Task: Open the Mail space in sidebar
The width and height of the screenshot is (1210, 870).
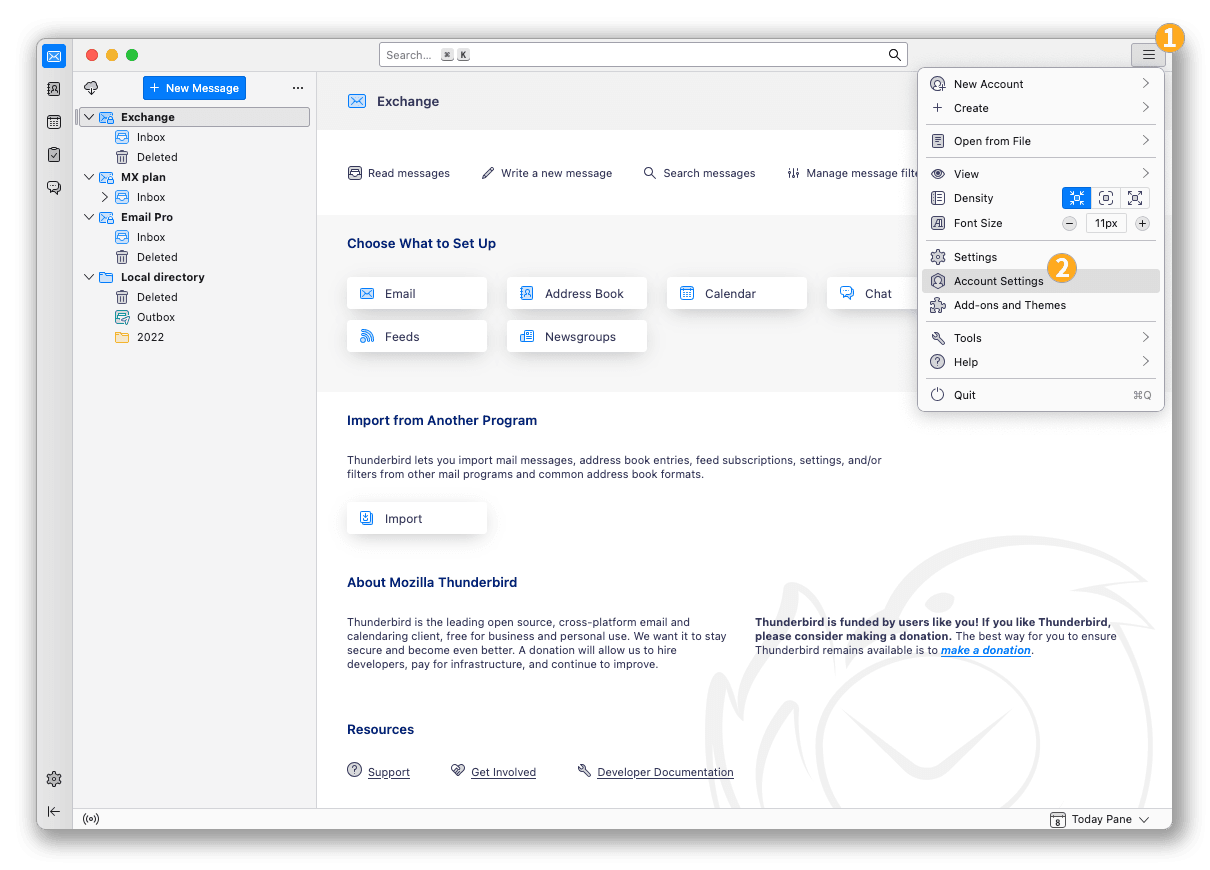Action: point(54,56)
